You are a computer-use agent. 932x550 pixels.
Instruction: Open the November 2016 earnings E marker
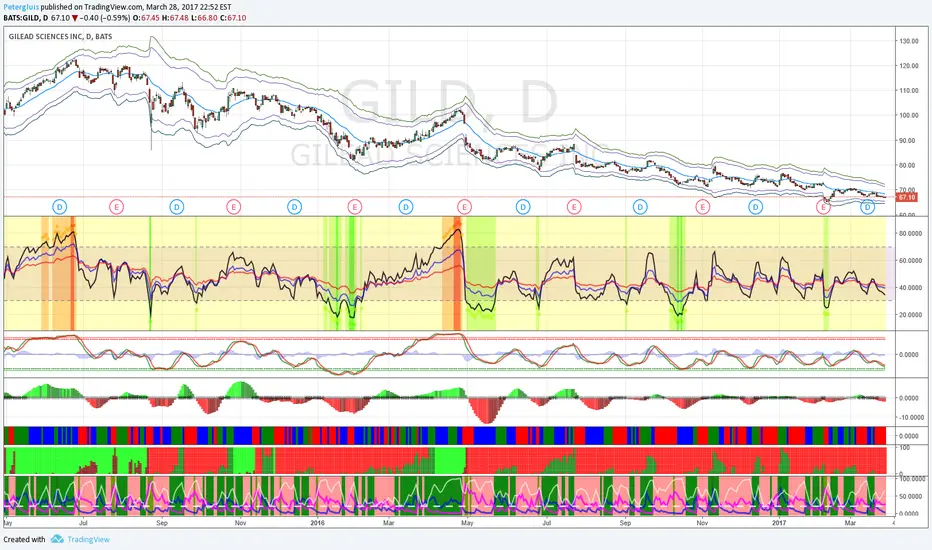703,207
